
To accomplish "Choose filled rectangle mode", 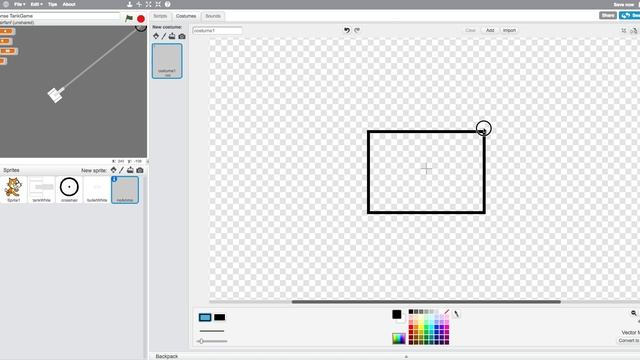I will pos(220,317).
